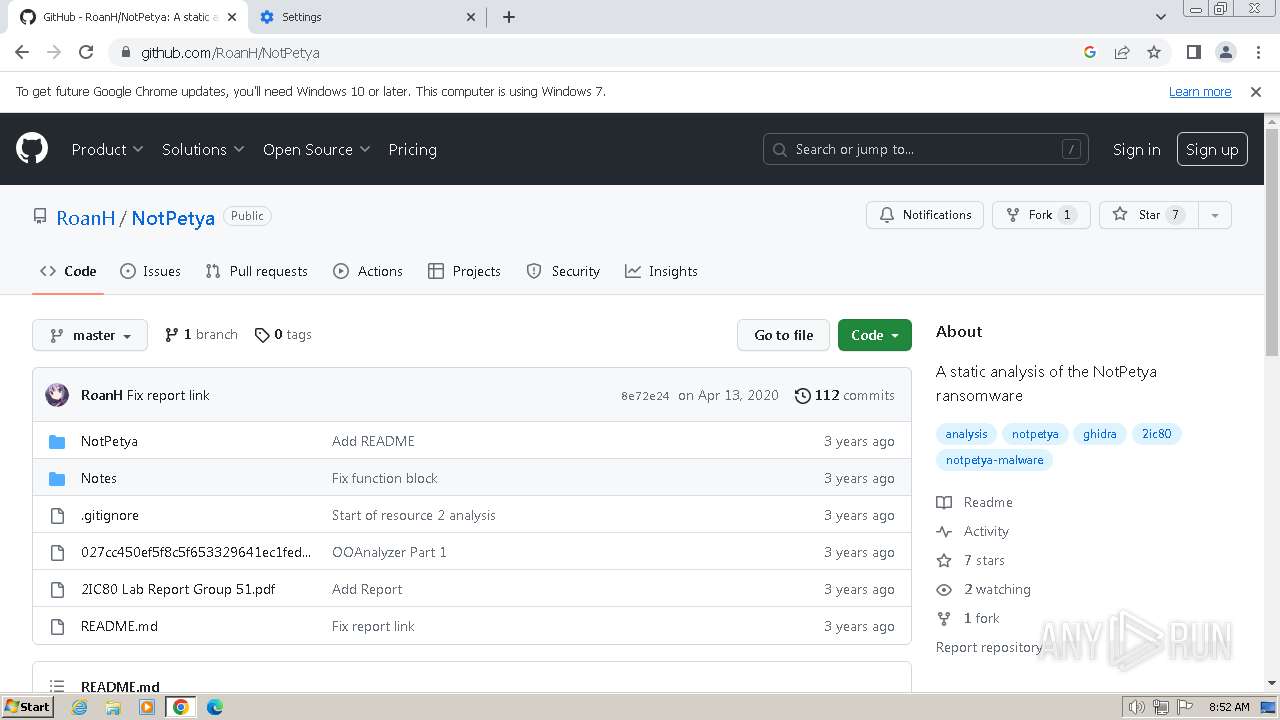Open Windows Explorer from taskbar
Screen dimensions: 1280x720
click(113, 707)
